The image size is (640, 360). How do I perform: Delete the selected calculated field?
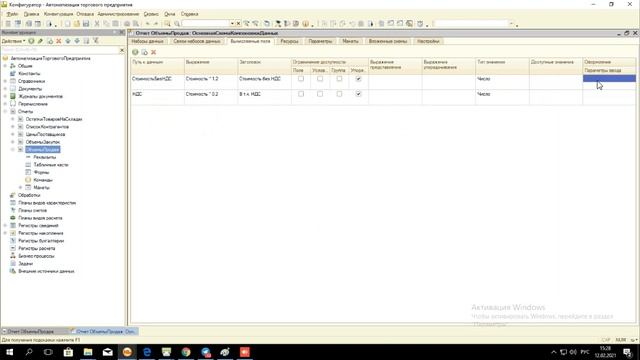tap(153, 52)
